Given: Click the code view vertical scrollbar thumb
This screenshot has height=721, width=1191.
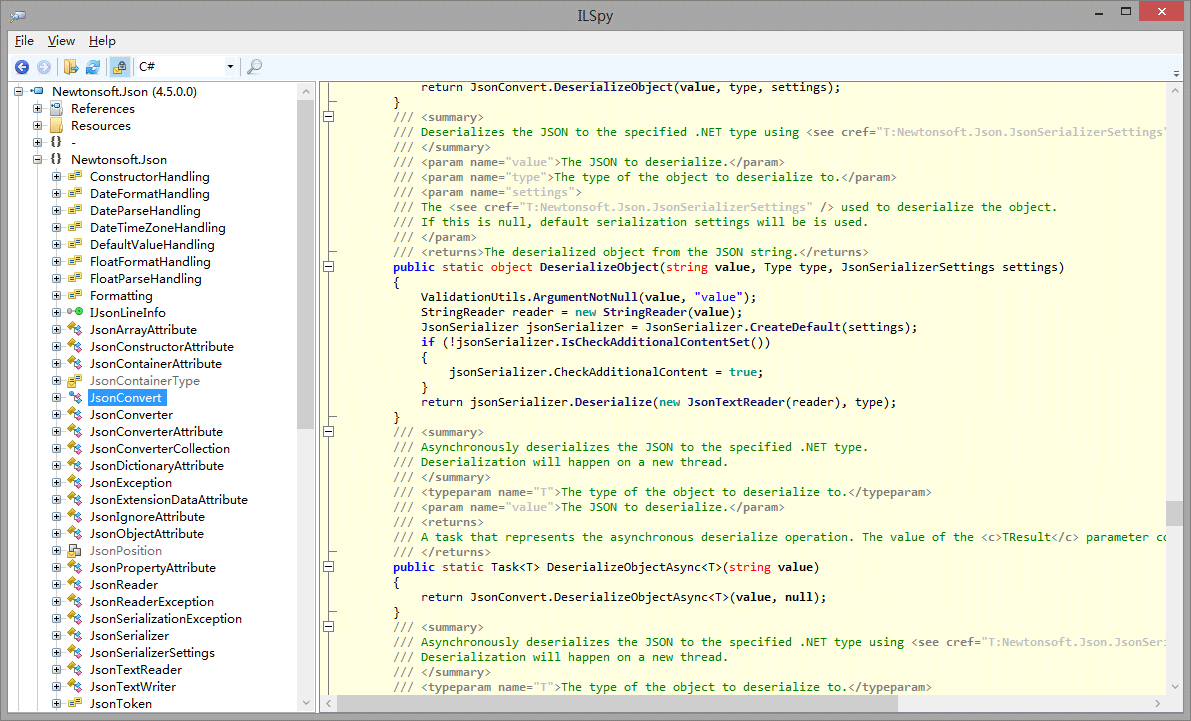Looking at the screenshot, I should (1174, 513).
